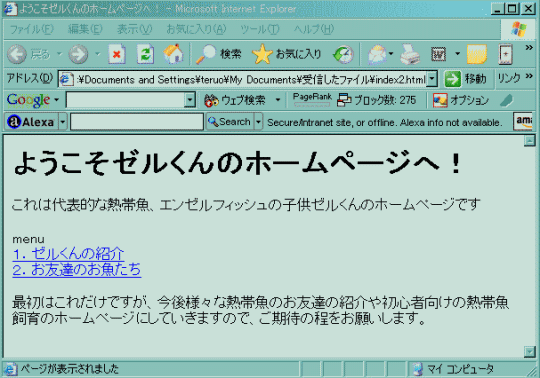Open お気に入り favorites star

coord(287,54)
